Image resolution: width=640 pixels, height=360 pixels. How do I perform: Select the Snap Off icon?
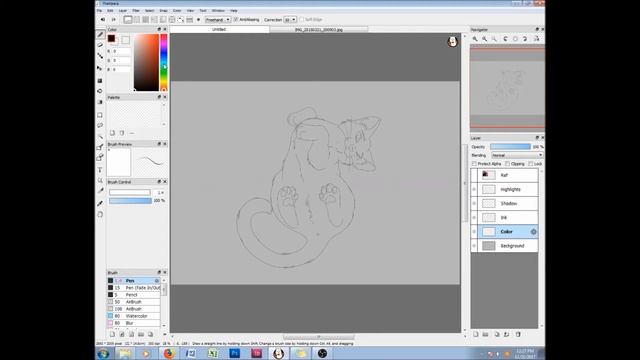click(x=128, y=20)
